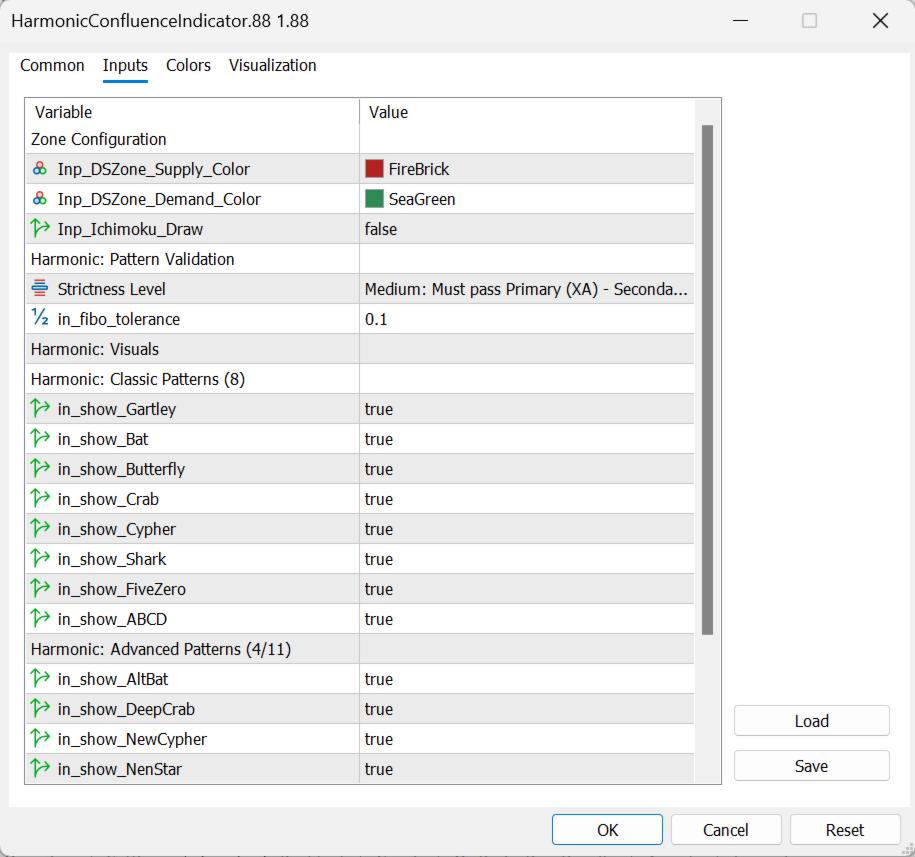Click the arrow icon beside in_show_Butterfly
The width and height of the screenshot is (915, 857).
click(40, 469)
